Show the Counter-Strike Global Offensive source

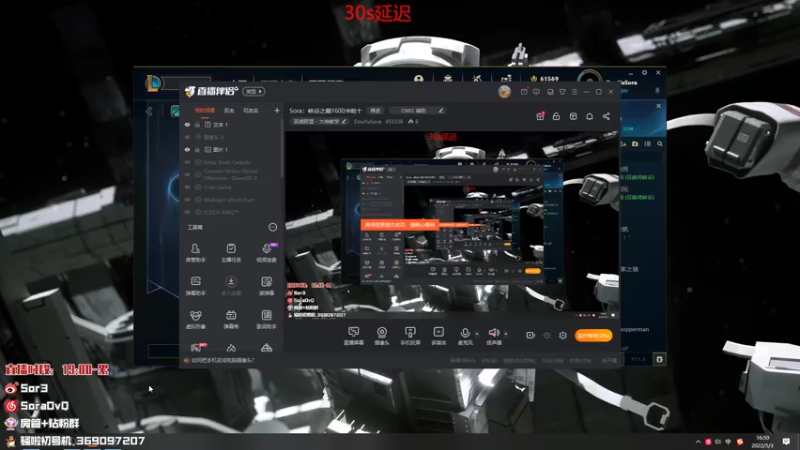[187, 174]
